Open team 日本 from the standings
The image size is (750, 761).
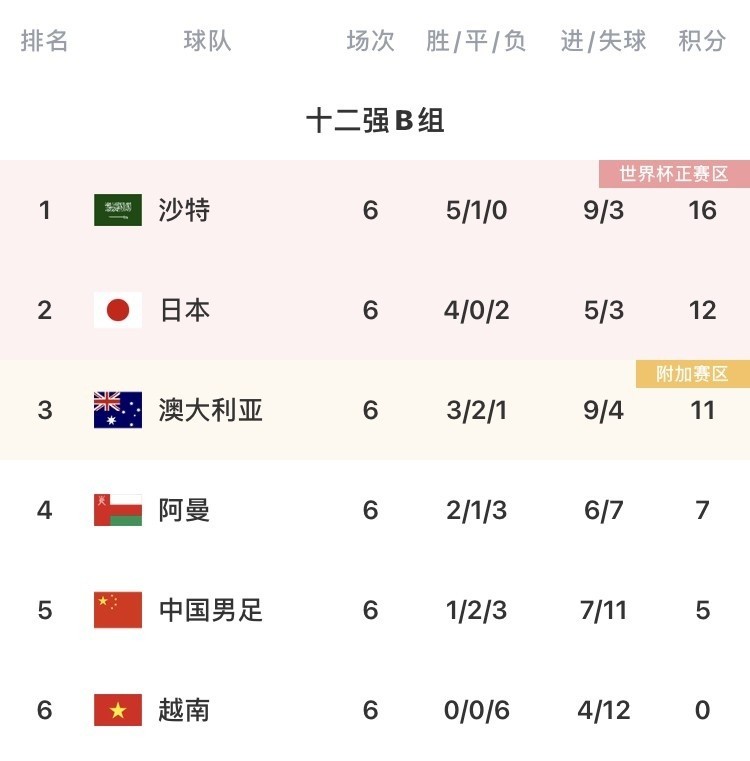pos(184,310)
